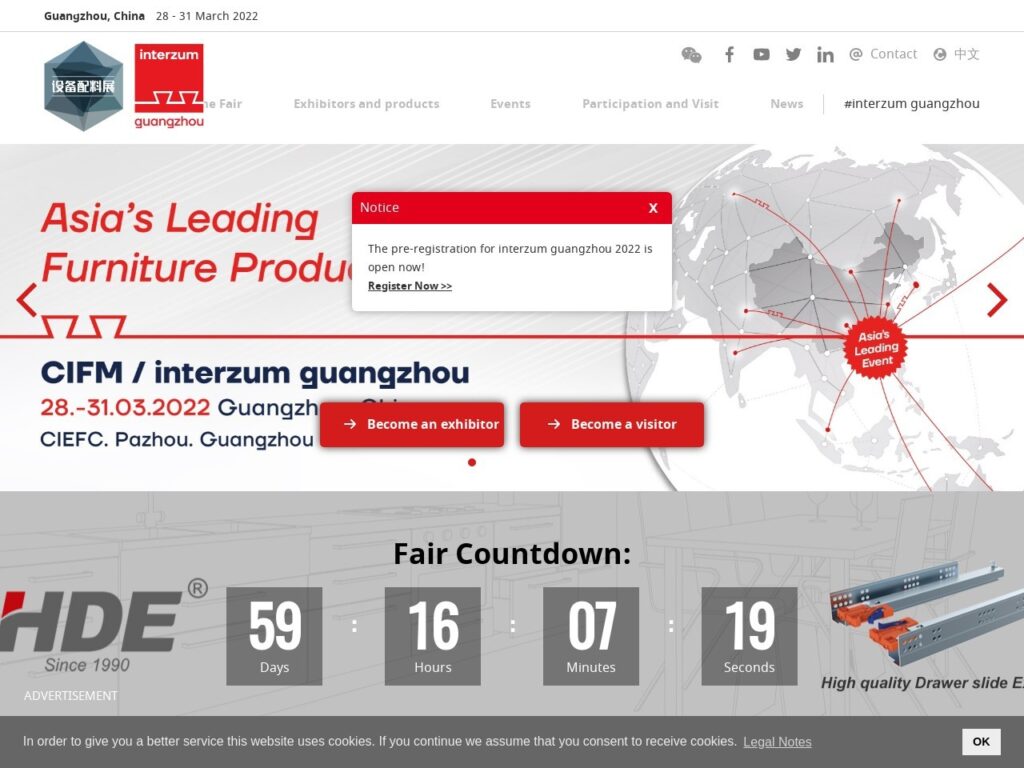Screen dimensions: 1024x768
Task: Click the CIFM / interzum guangzhou banner title
Action: (x=255, y=373)
